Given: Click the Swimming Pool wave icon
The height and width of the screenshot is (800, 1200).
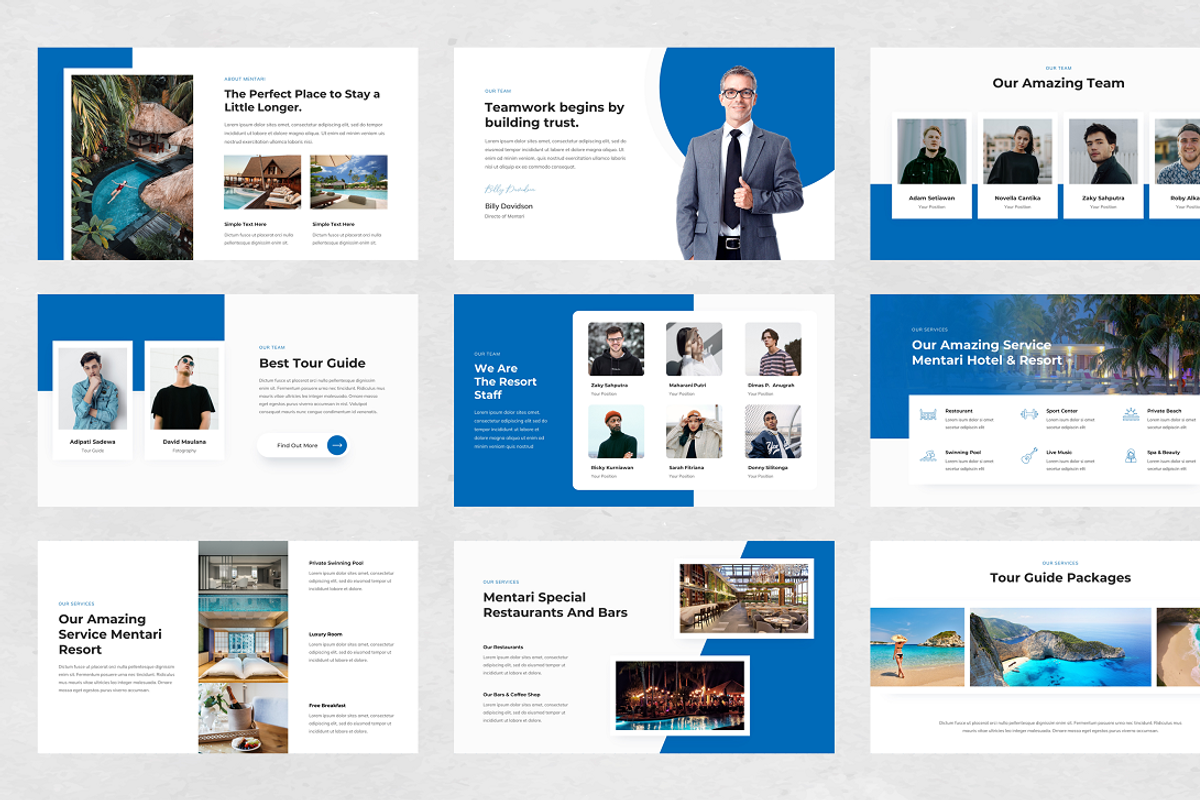Looking at the screenshot, I should point(928,455).
